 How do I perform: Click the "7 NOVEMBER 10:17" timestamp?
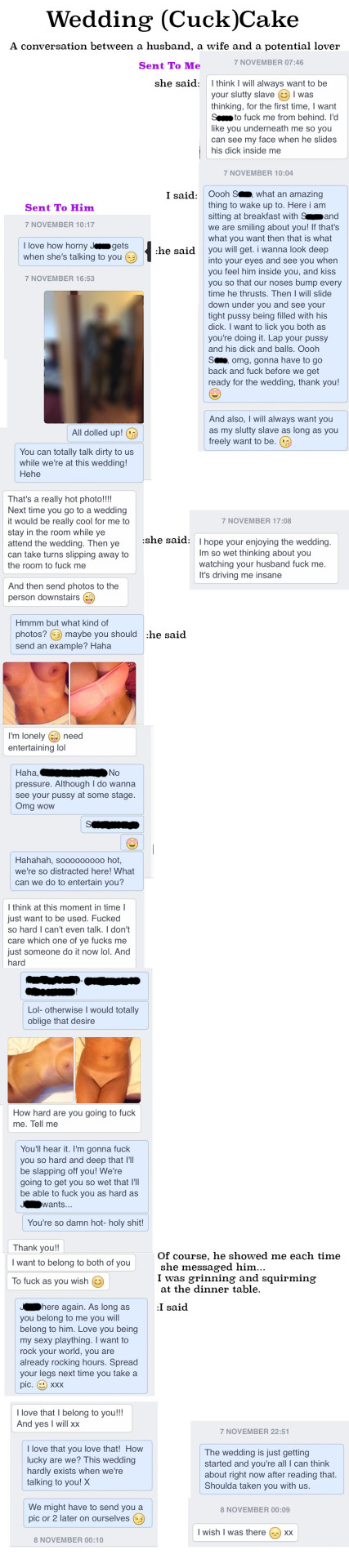point(60,225)
